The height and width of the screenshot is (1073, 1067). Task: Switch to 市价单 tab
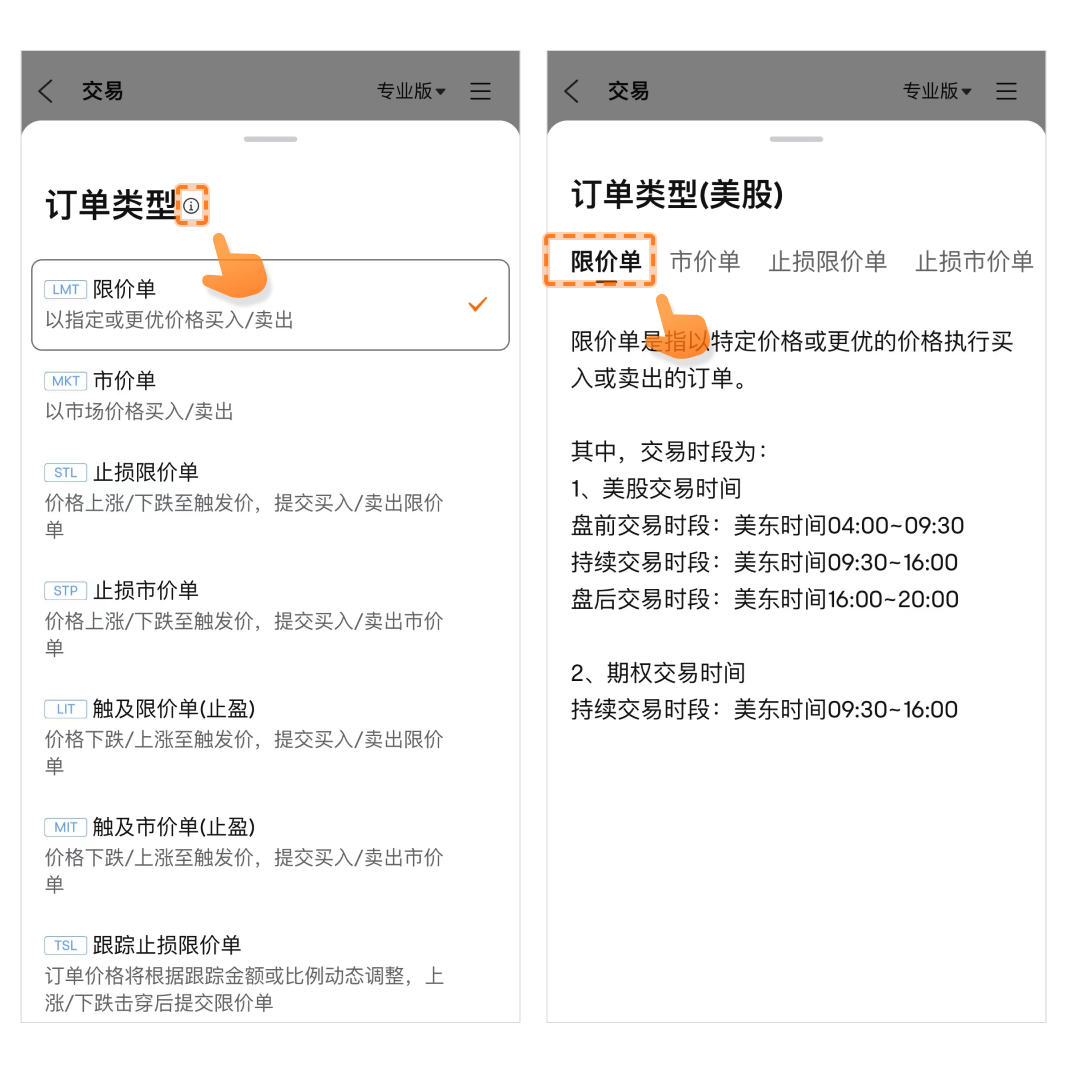[x=705, y=261]
